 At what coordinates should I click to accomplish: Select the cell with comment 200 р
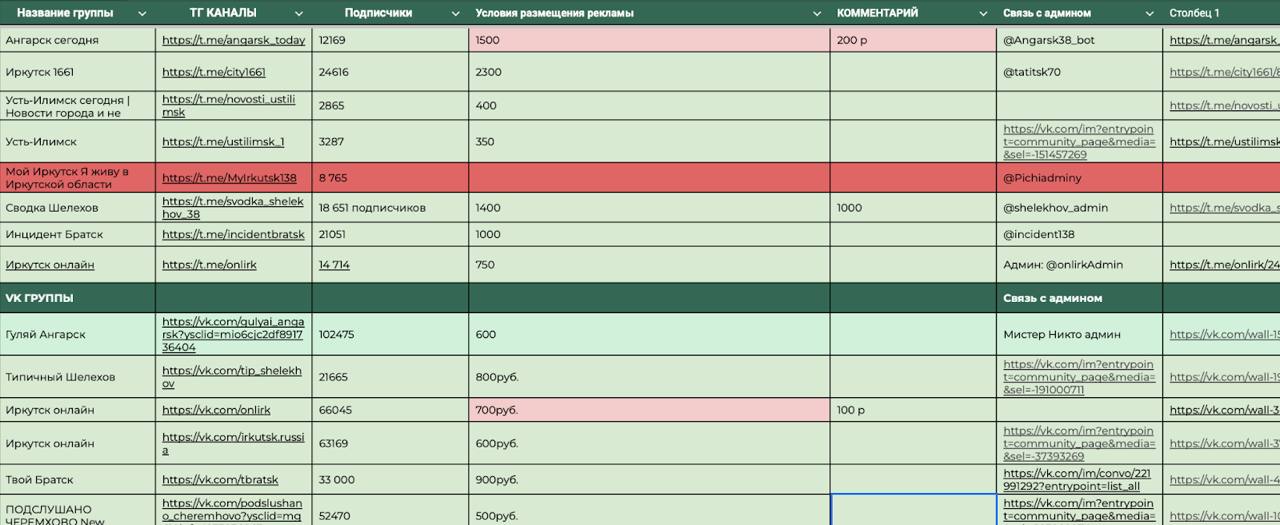(912, 40)
